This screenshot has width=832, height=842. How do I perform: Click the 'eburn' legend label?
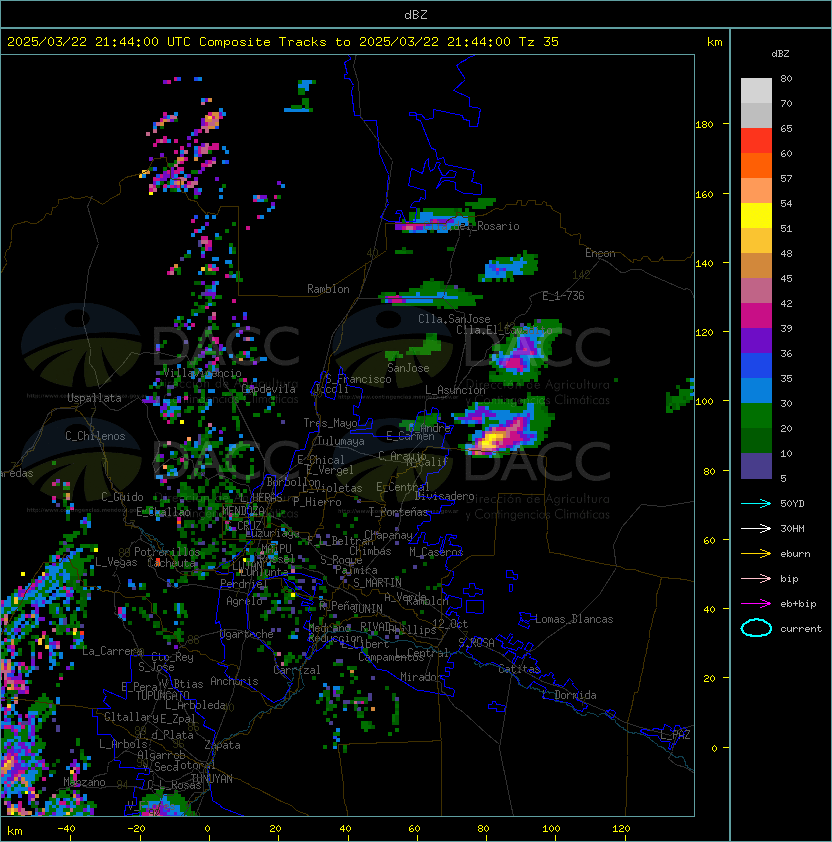(x=795, y=554)
